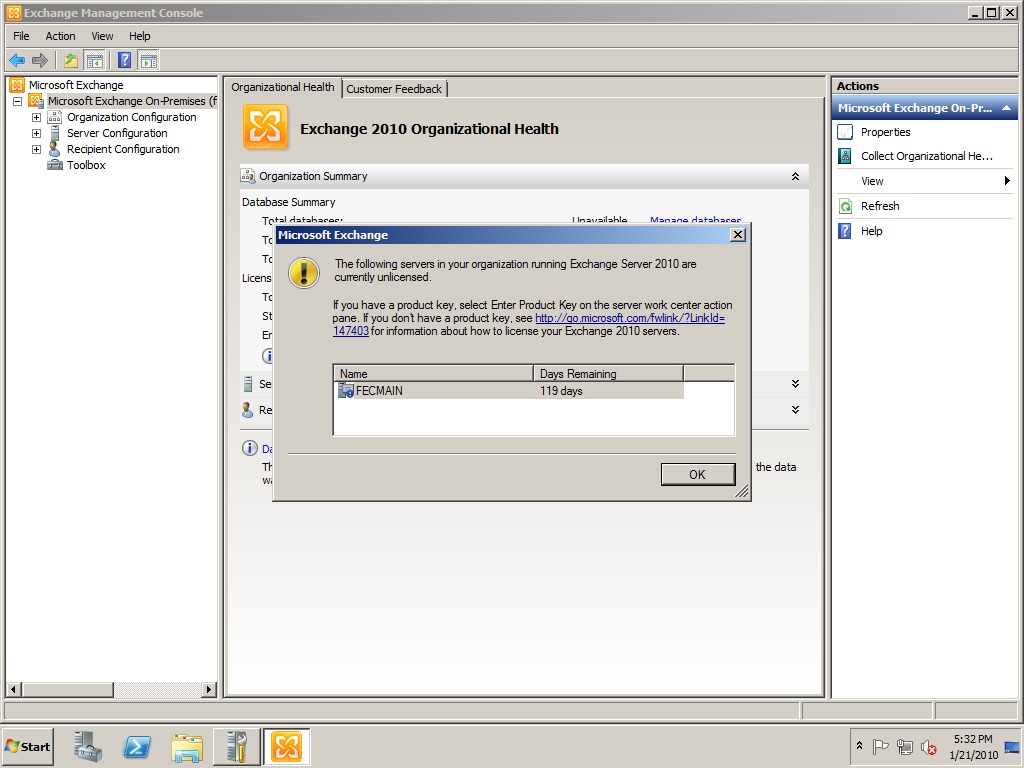Click the FECMAIN server icon in list
The height and width of the screenshot is (768, 1024).
click(345, 391)
